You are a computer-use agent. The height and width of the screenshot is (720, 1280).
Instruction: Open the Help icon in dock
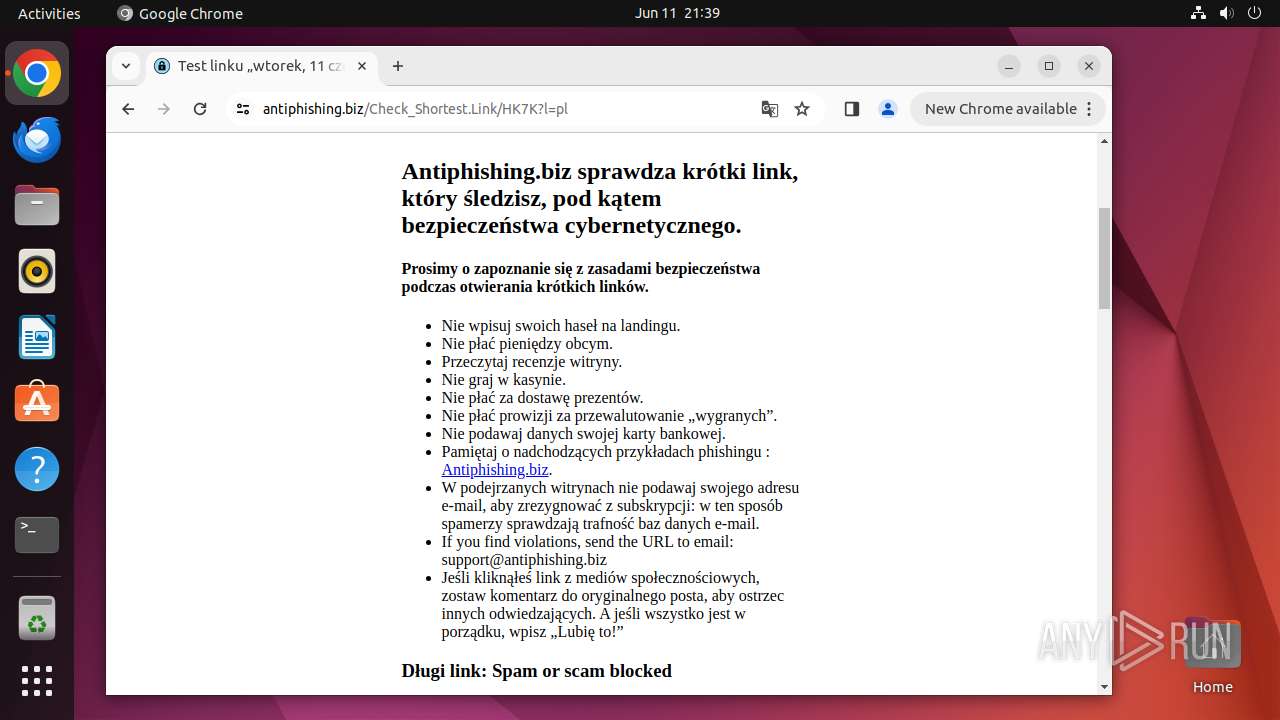point(37,469)
